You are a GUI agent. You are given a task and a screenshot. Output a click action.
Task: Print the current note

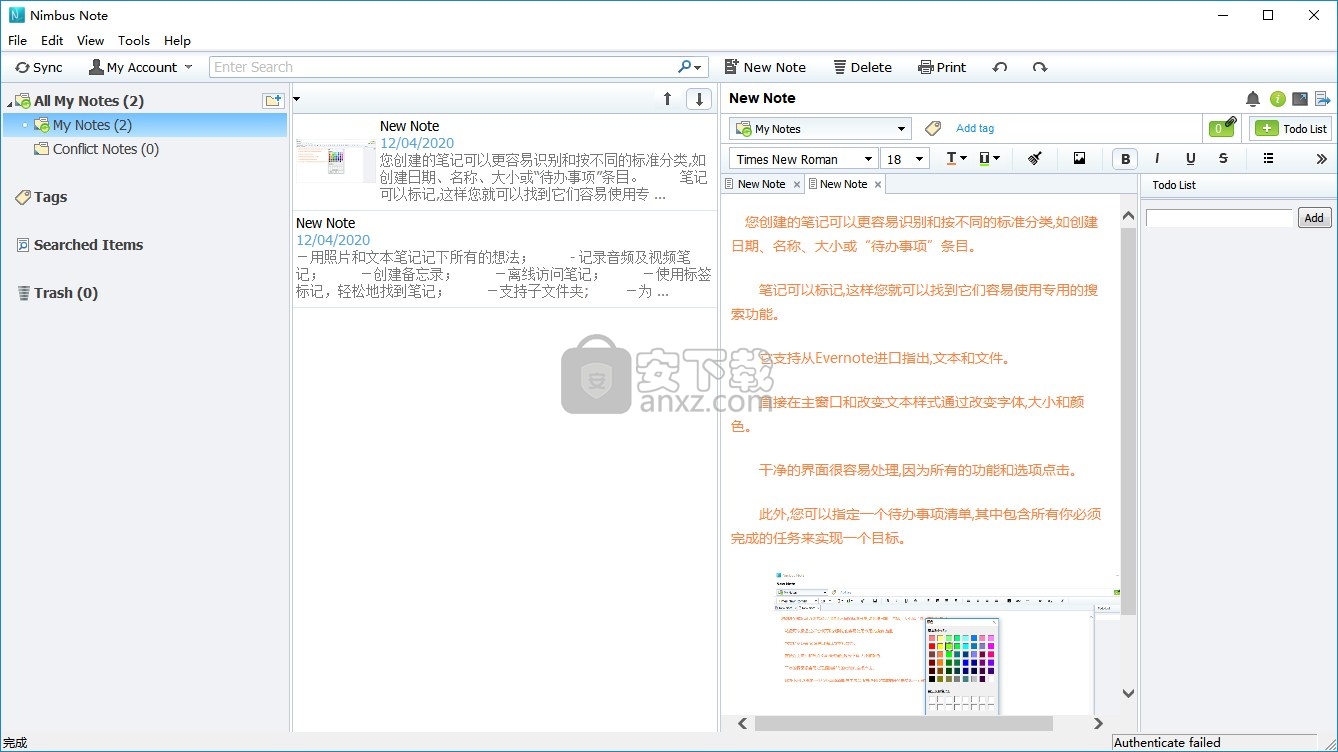942,67
